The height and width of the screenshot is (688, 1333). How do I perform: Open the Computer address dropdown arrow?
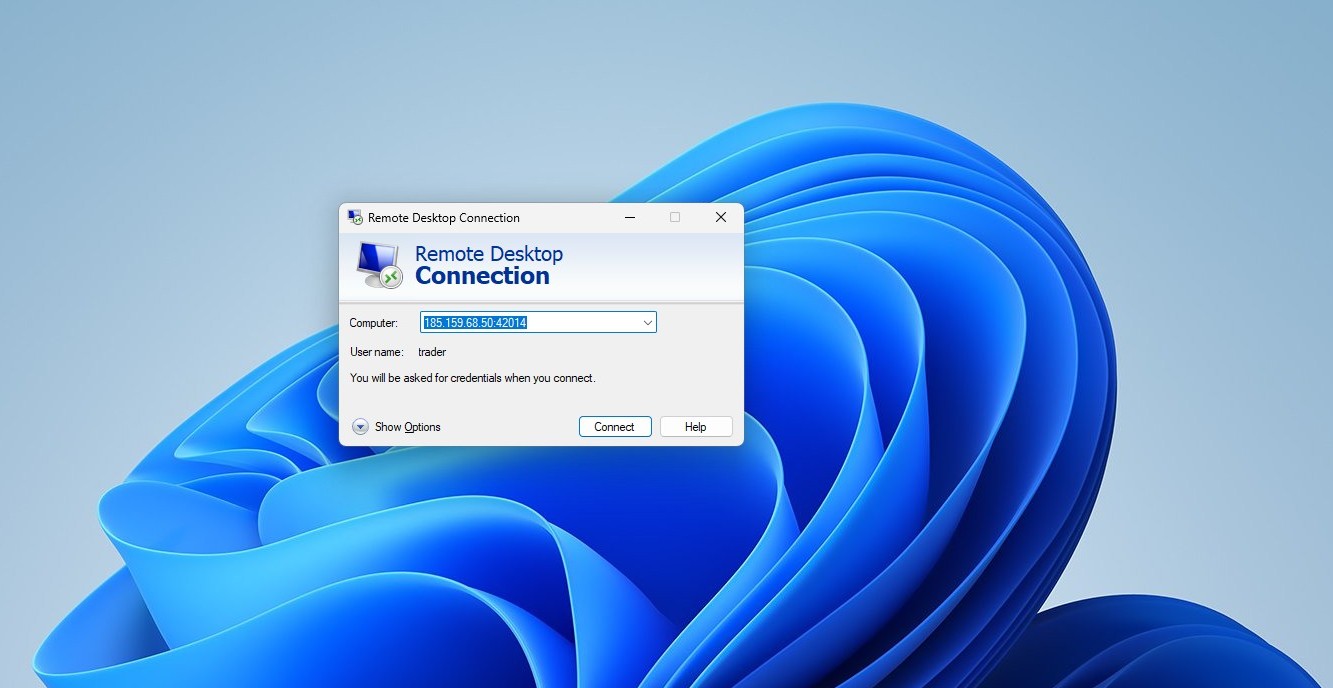647,322
